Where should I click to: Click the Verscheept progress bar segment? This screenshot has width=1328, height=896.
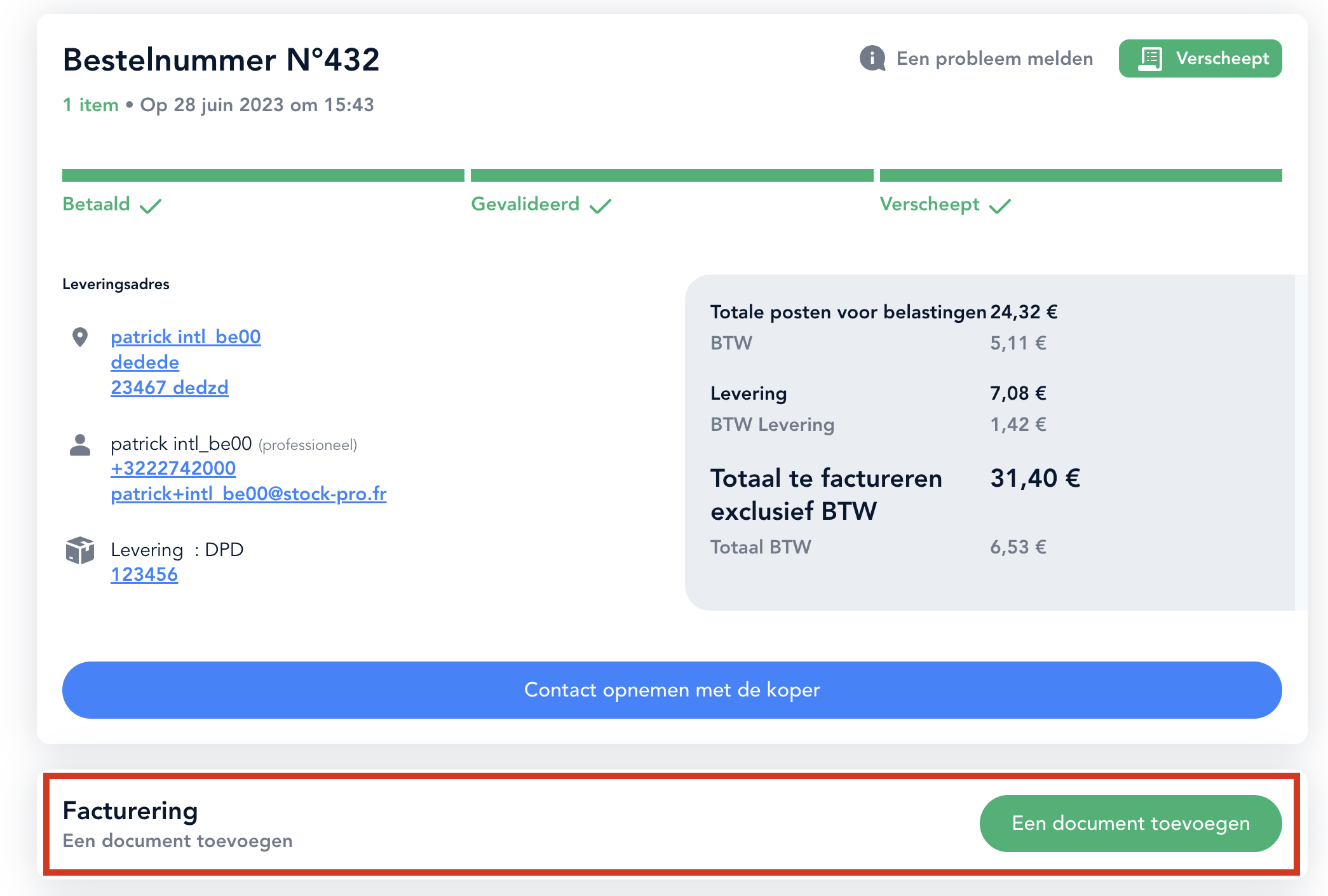click(1081, 175)
